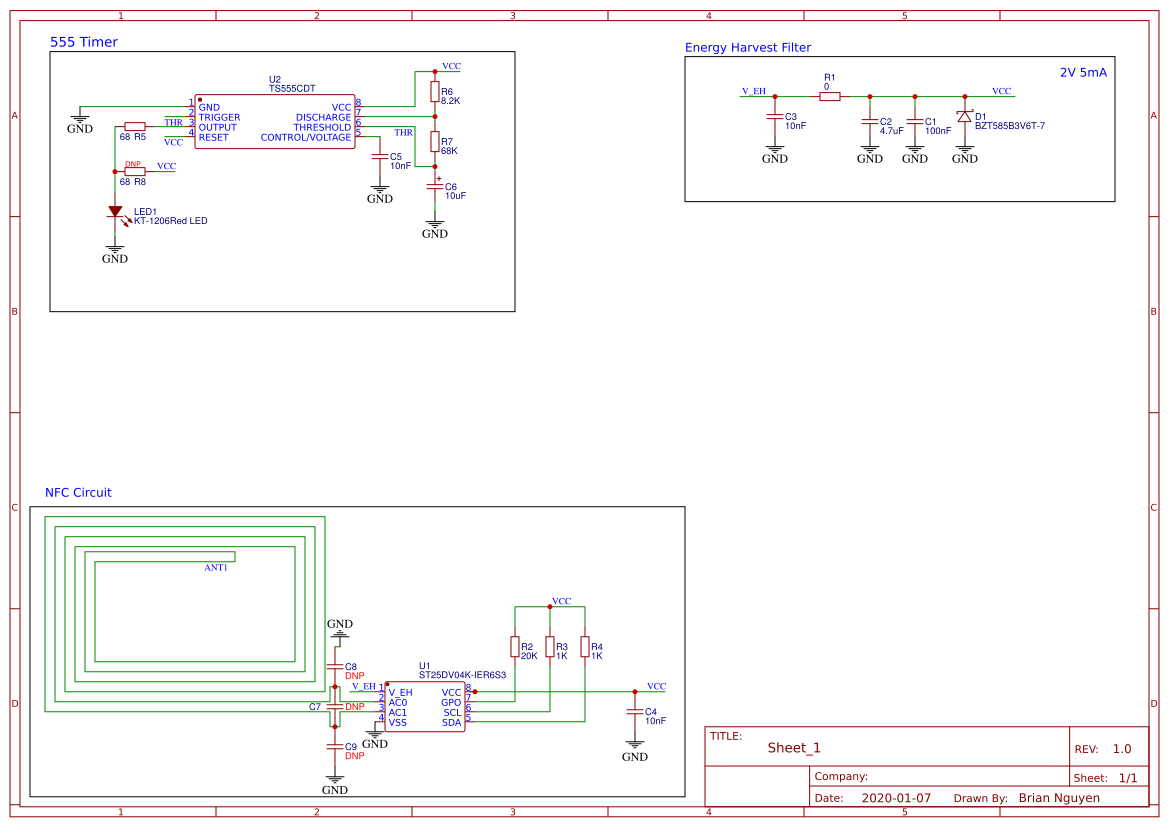The image size is (1169, 827).
Task: Click the "2V 5mA" annotation text
Action: [x=1083, y=73]
